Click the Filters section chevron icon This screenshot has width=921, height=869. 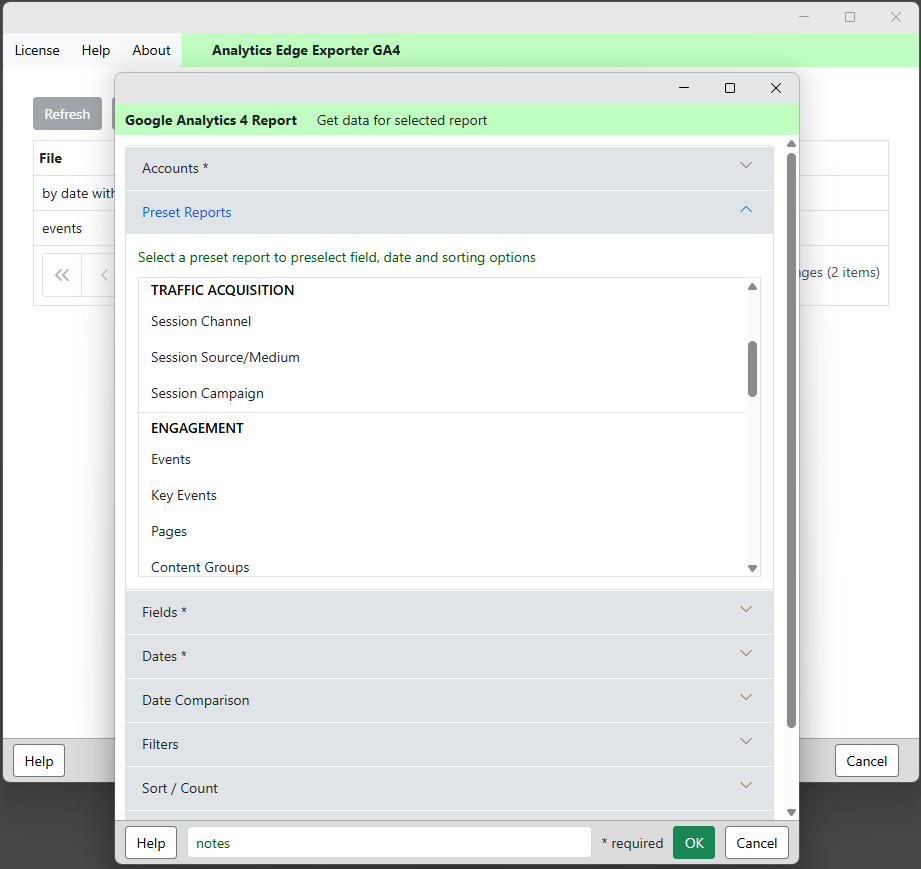[x=745, y=742]
